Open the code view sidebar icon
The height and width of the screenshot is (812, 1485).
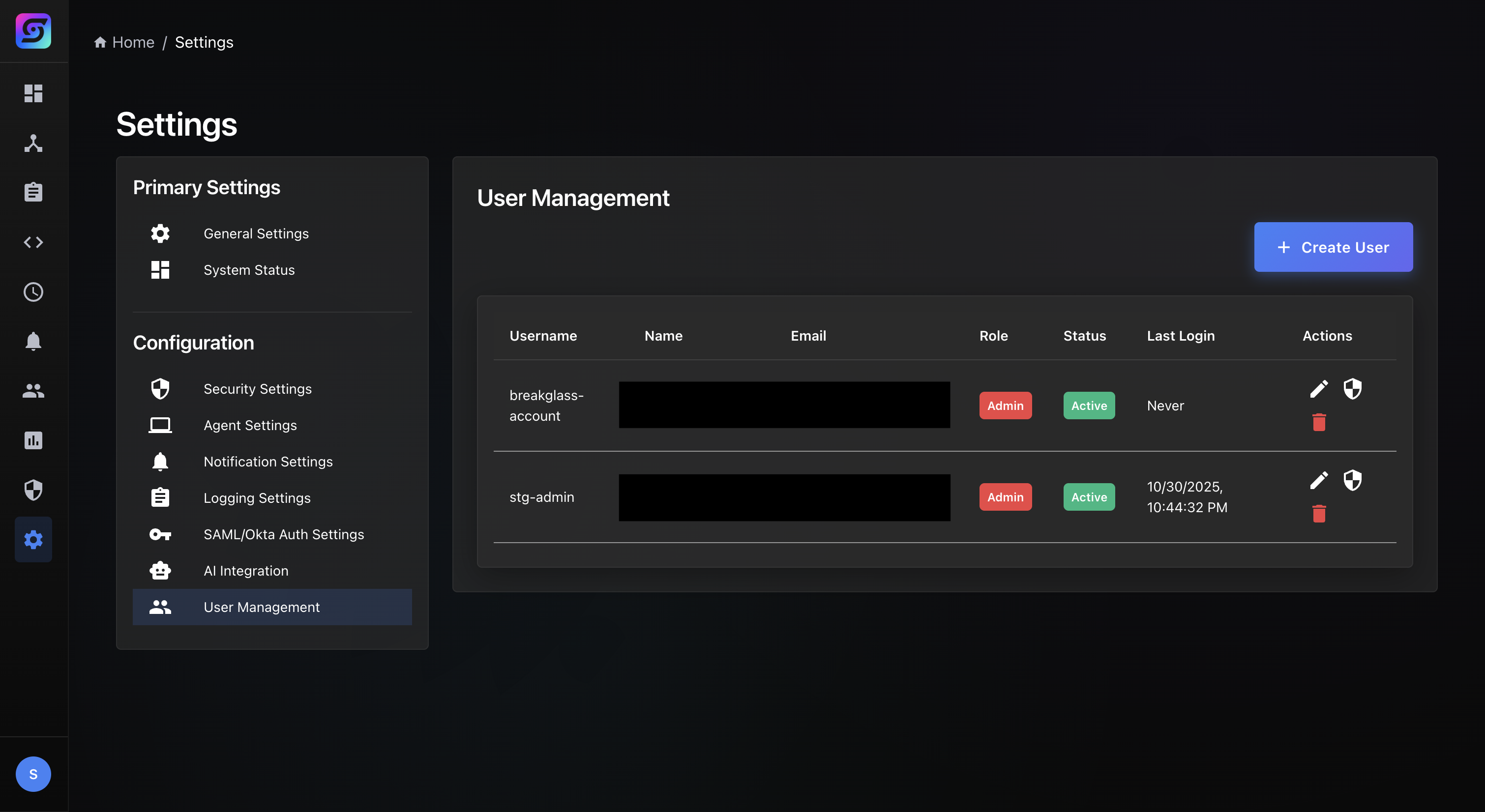(x=33, y=242)
